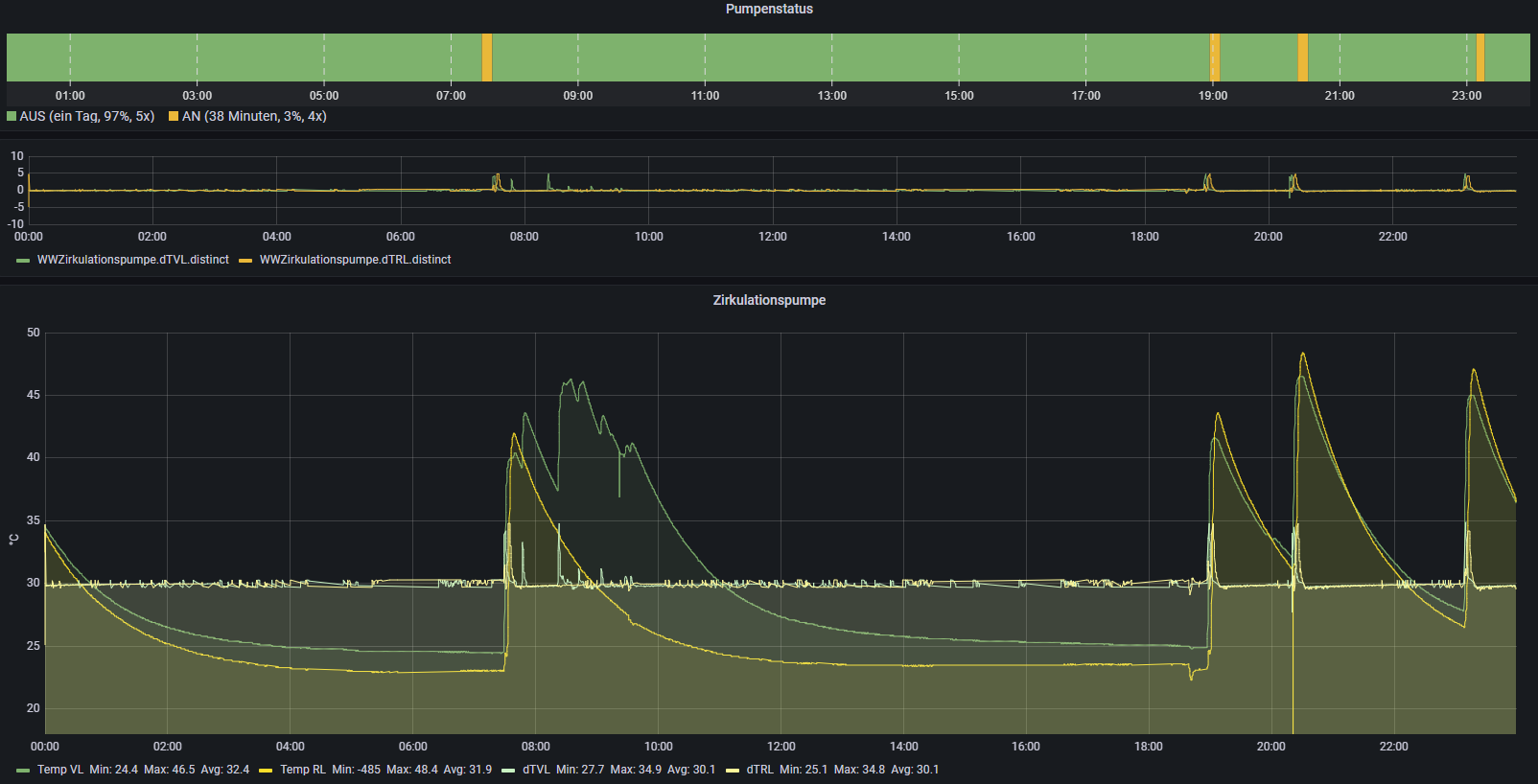Click the dTRL light yellow legend swatch
This screenshot has height=784, width=1538.
click(x=733, y=771)
